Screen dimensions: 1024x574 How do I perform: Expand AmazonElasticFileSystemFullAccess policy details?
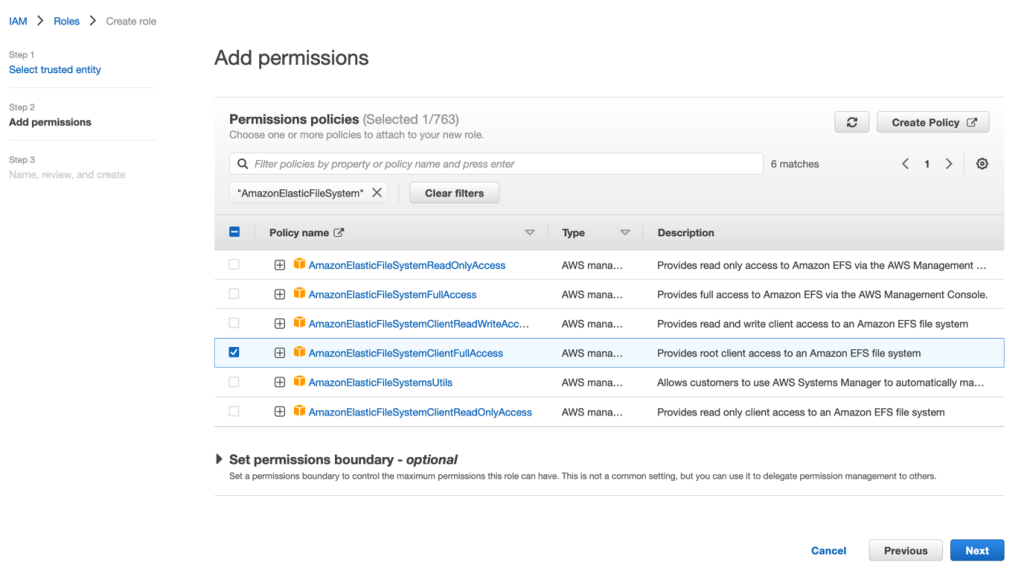coord(280,295)
